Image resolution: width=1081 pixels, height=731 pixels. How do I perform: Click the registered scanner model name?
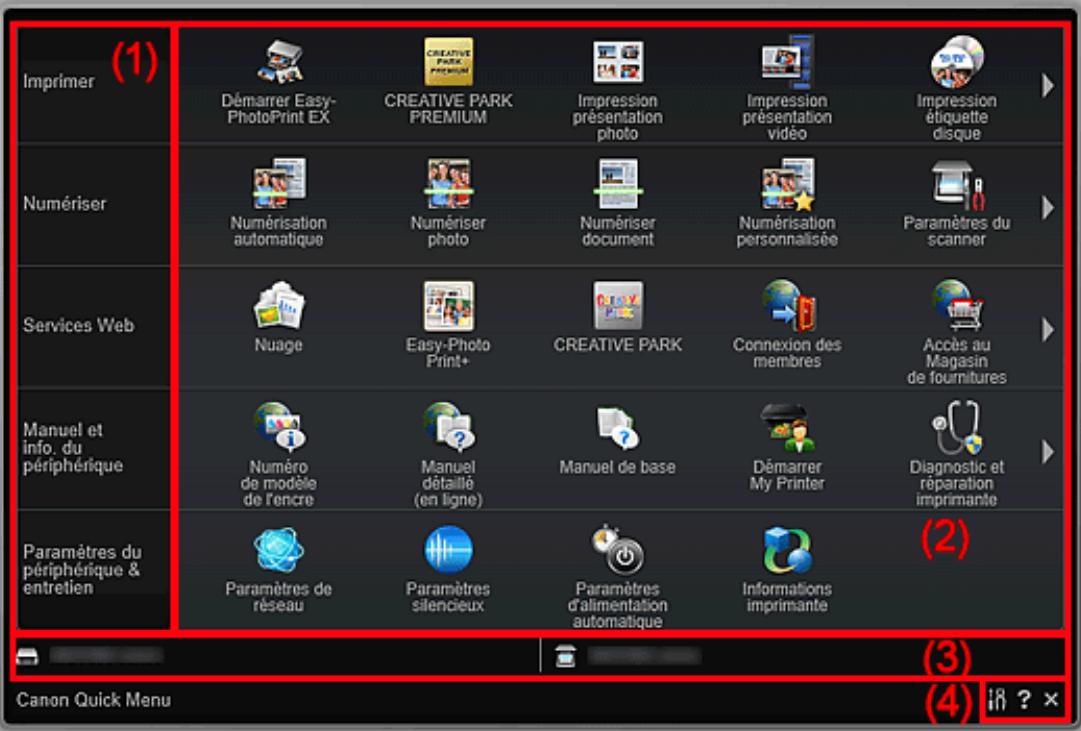(x=644, y=655)
